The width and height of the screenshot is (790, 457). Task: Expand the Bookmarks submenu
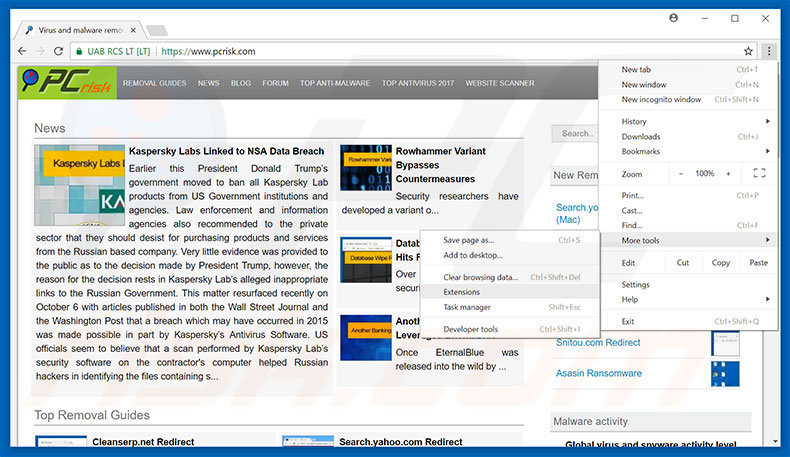point(688,151)
